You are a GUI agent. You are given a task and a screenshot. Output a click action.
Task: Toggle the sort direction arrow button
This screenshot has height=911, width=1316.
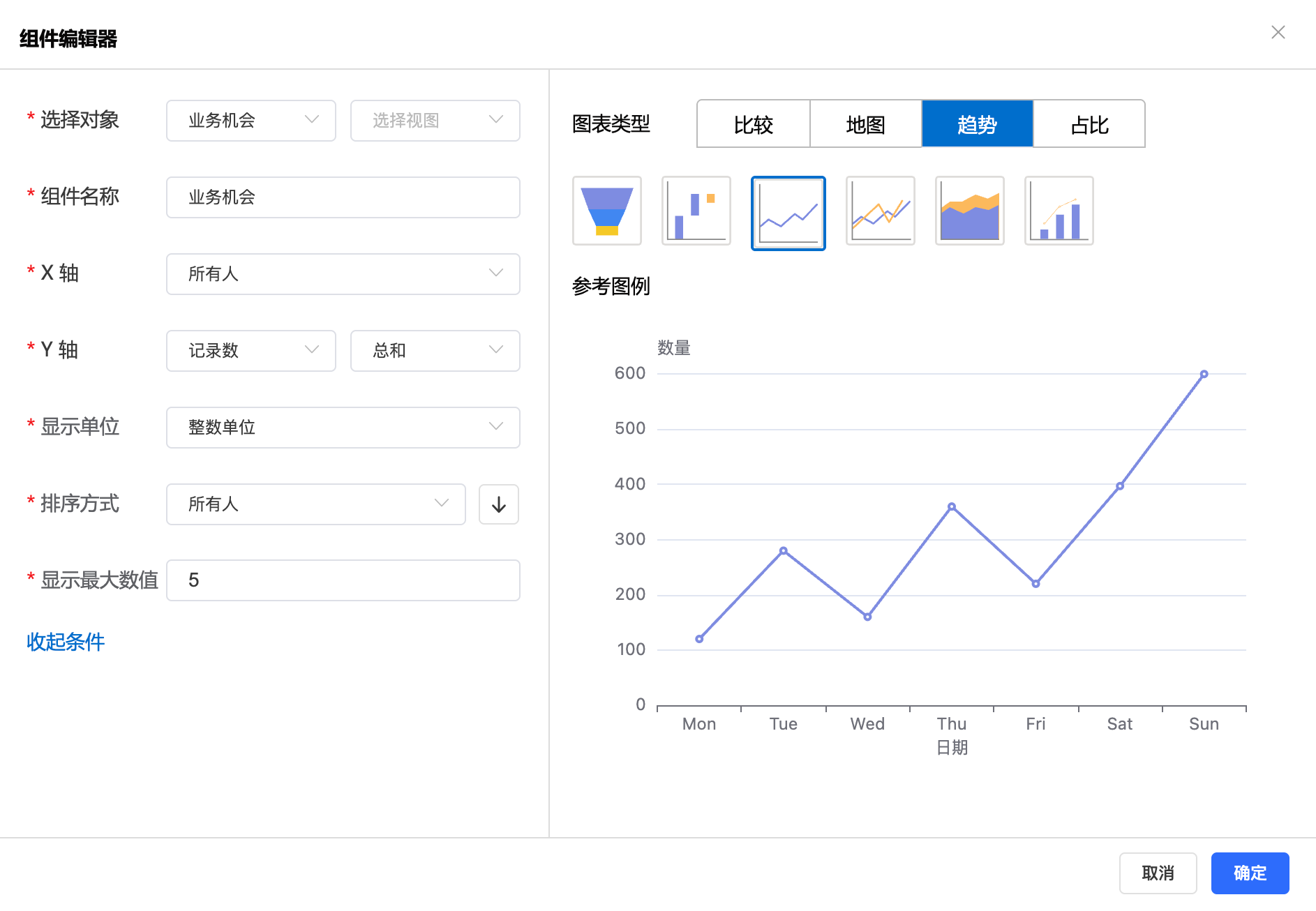point(498,504)
